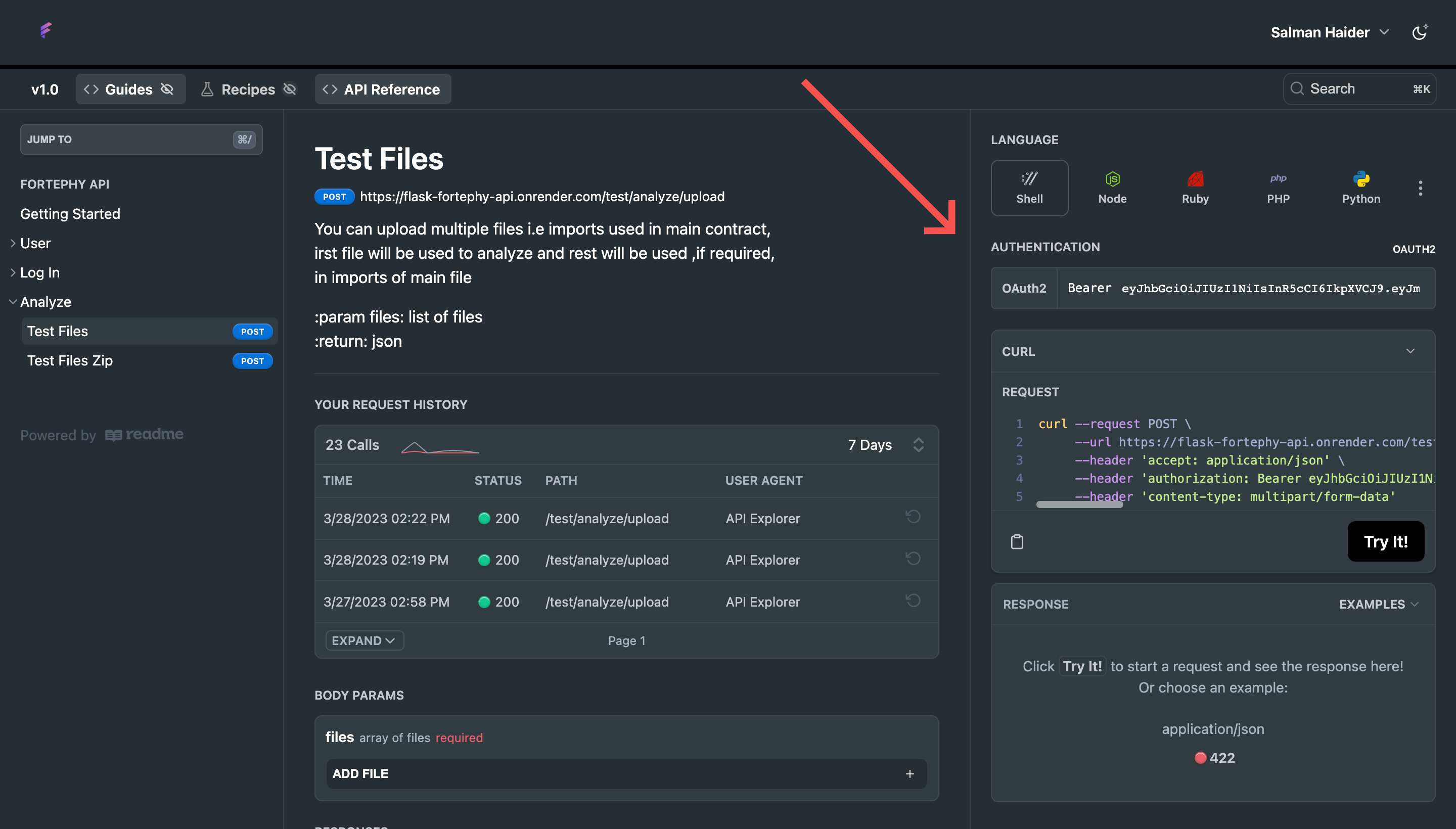Image resolution: width=1456 pixels, height=829 pixels.
Task: Replay the 02:22 PM request
Action: [x=913, y=517]
